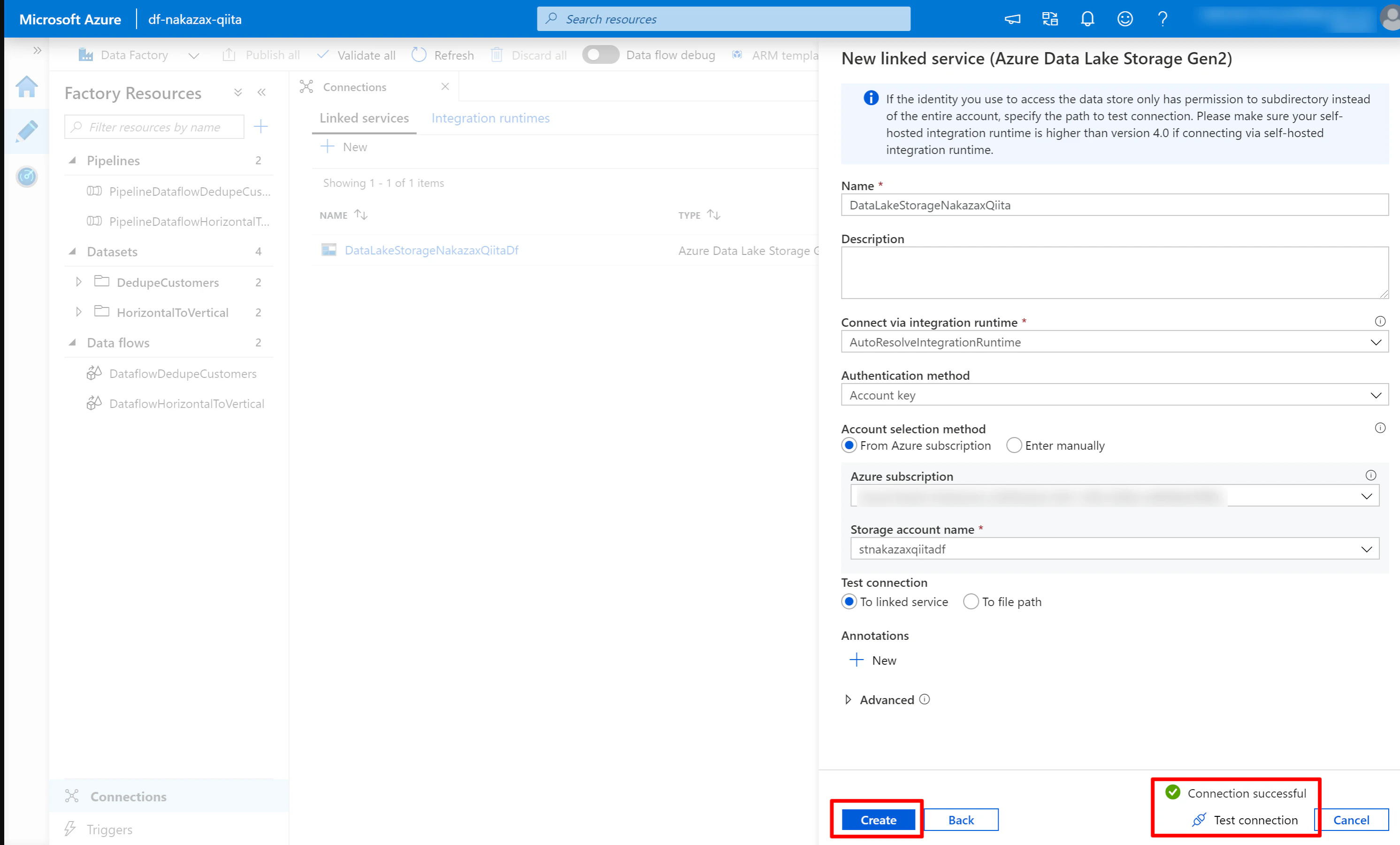
Task: Show Advanced section info tooltip
Action: click(x=925, y=699)
